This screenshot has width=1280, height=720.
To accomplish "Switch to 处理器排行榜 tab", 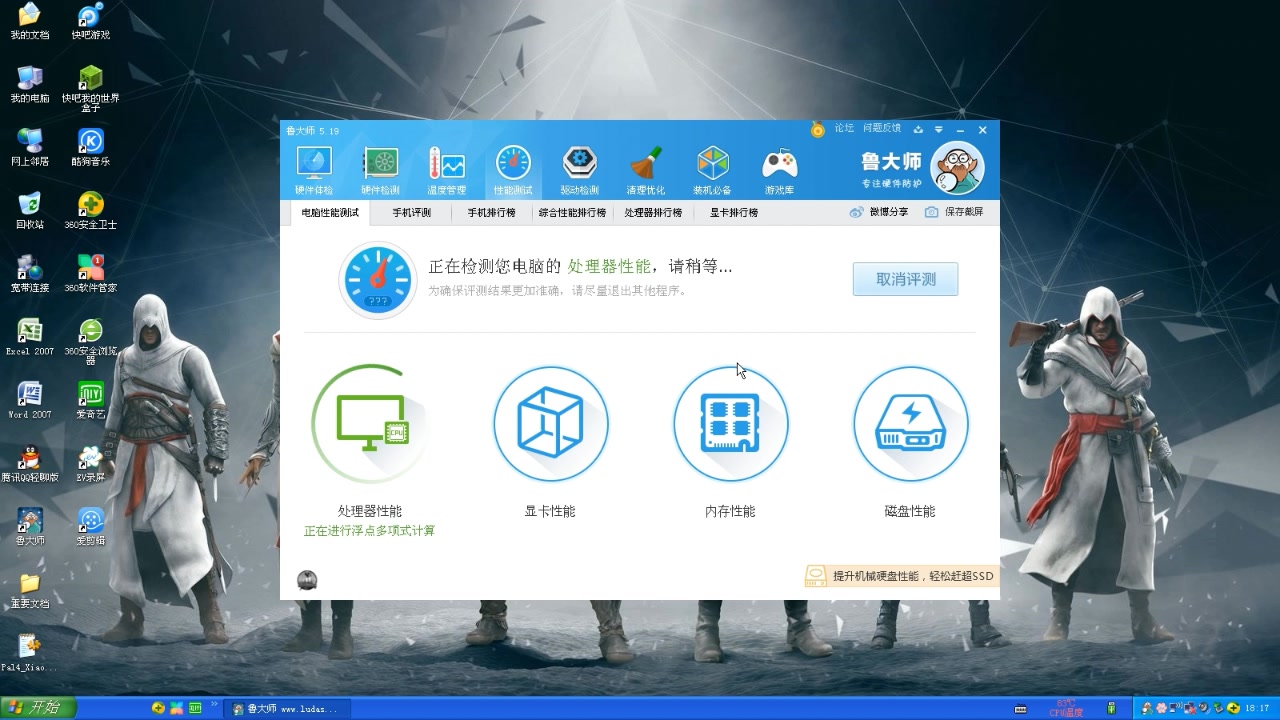I will click(653, 213).
